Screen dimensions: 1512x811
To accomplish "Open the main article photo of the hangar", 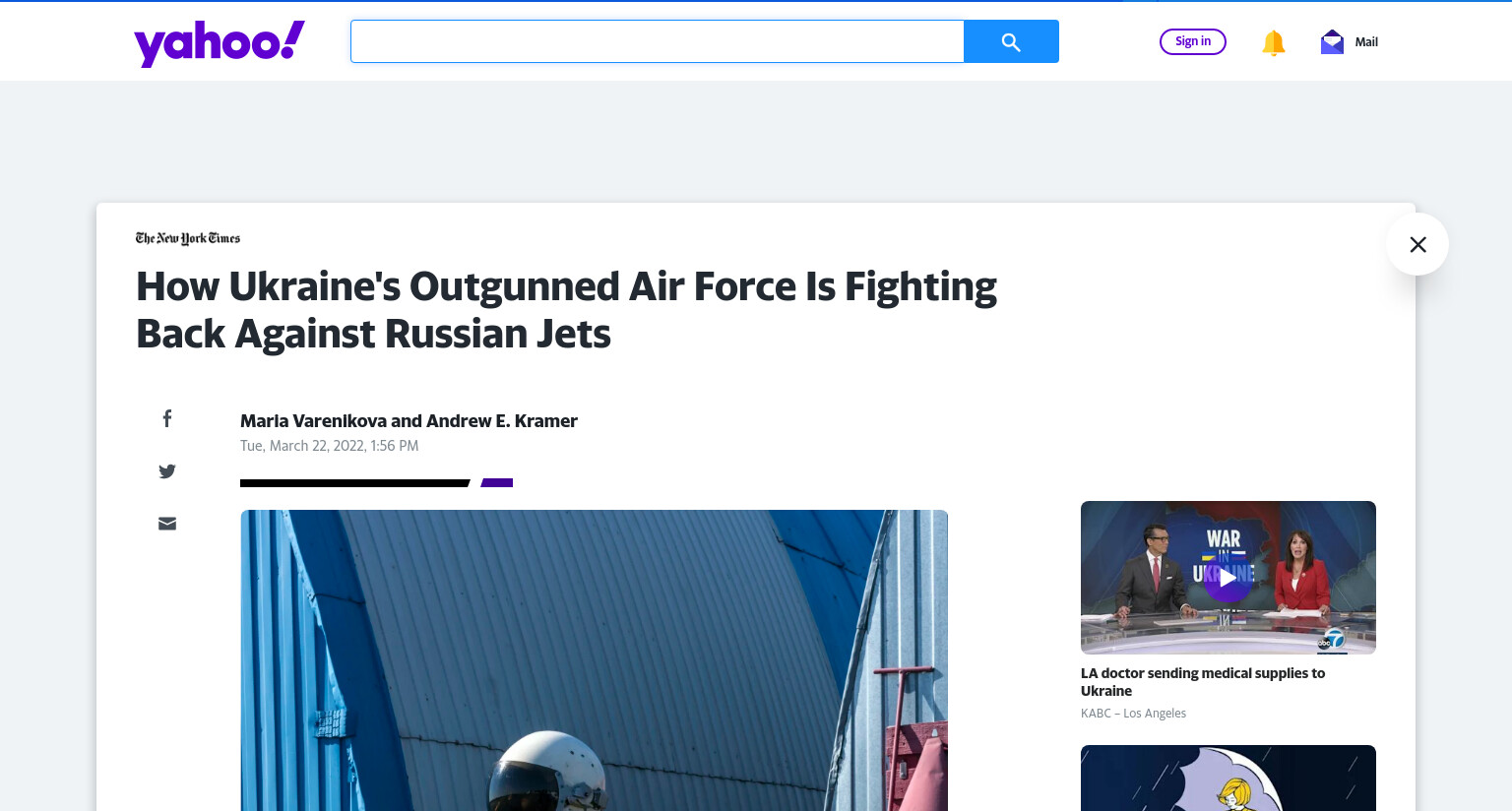I will (x=594, y=660).
